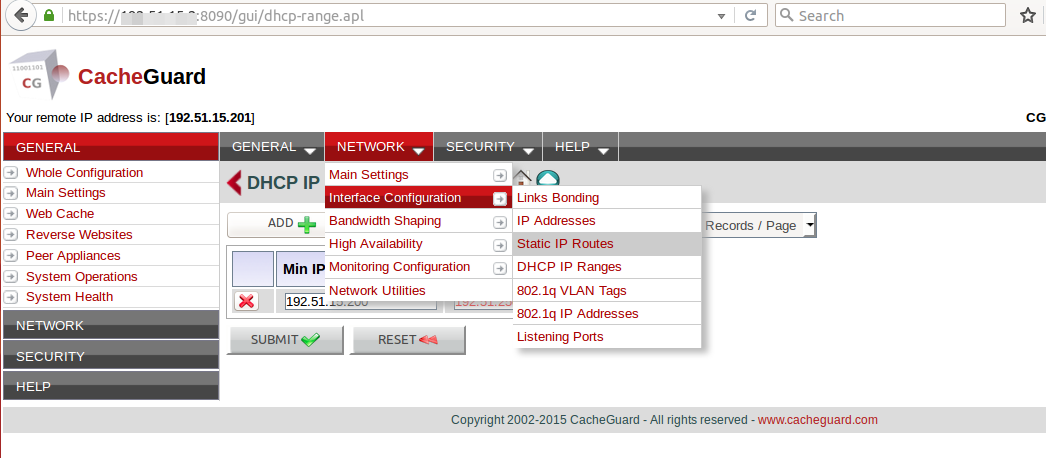Expand the NETWORK sidebar section
Image resolution: width=1046 pixels, height=458 pixels.
pos(111,325)
